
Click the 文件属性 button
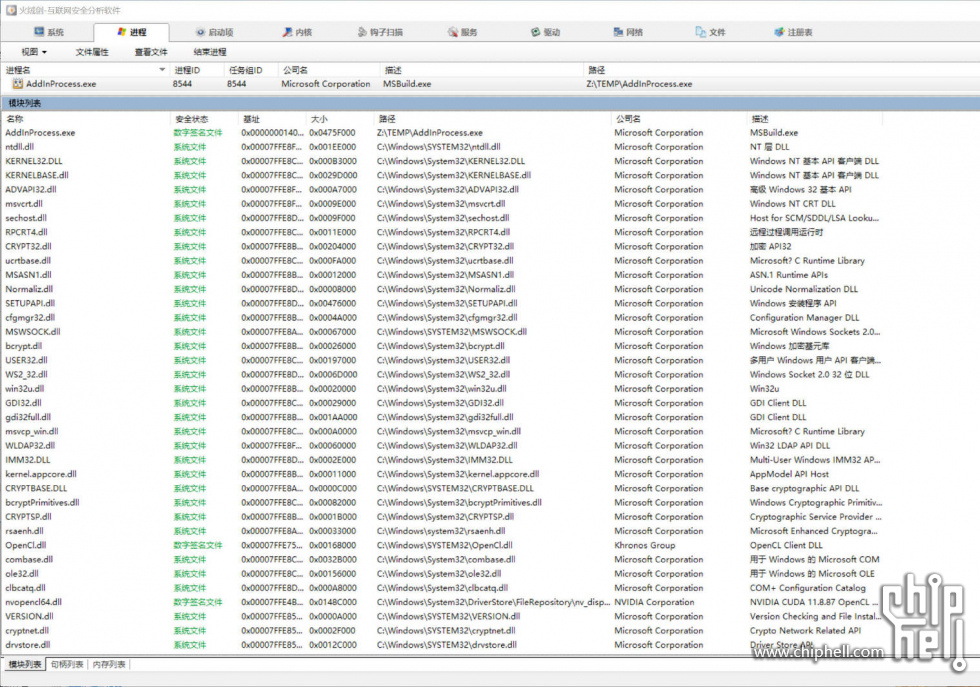92,52
